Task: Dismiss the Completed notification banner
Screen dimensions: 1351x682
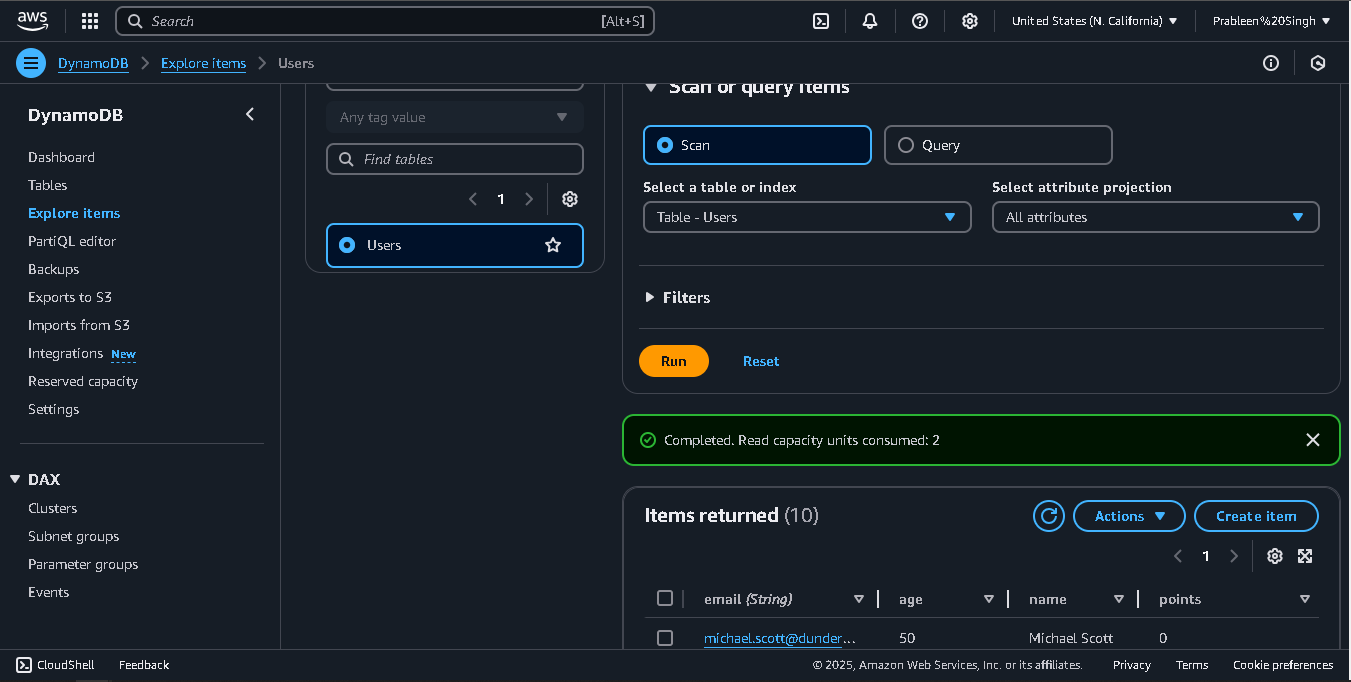Action: pos(1313,440)
